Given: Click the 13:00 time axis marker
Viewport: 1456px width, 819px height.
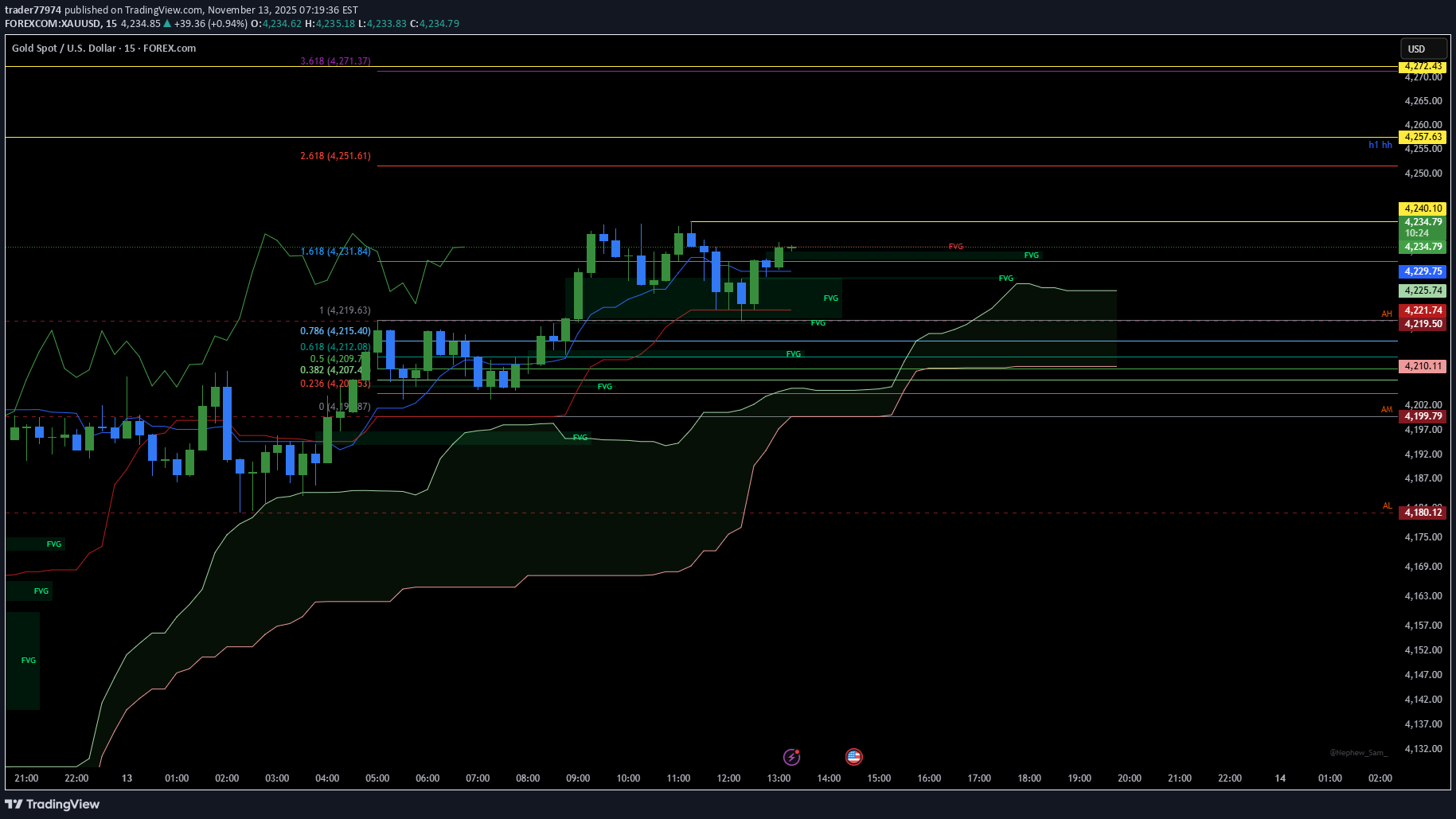Looking at the screenshot, I should pos(778,778).
